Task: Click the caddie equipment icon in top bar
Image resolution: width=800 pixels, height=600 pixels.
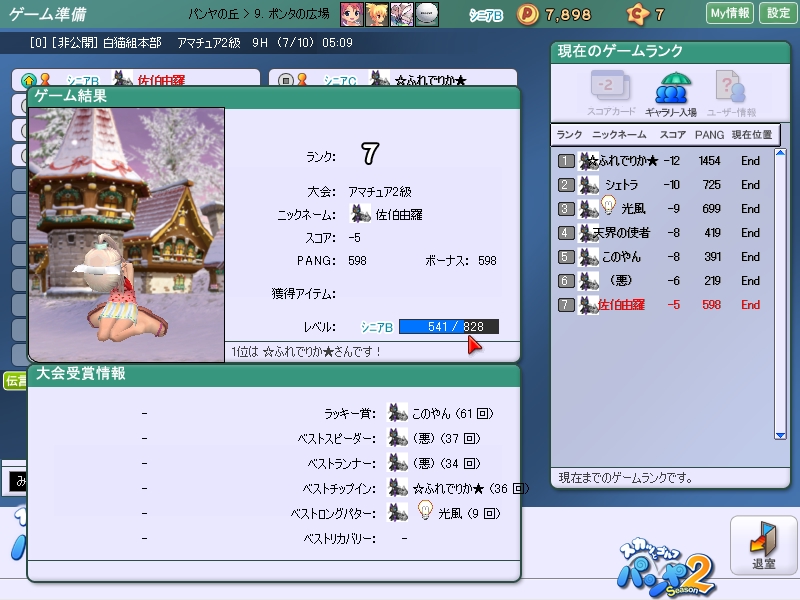Action: click(x=402, y=14)
